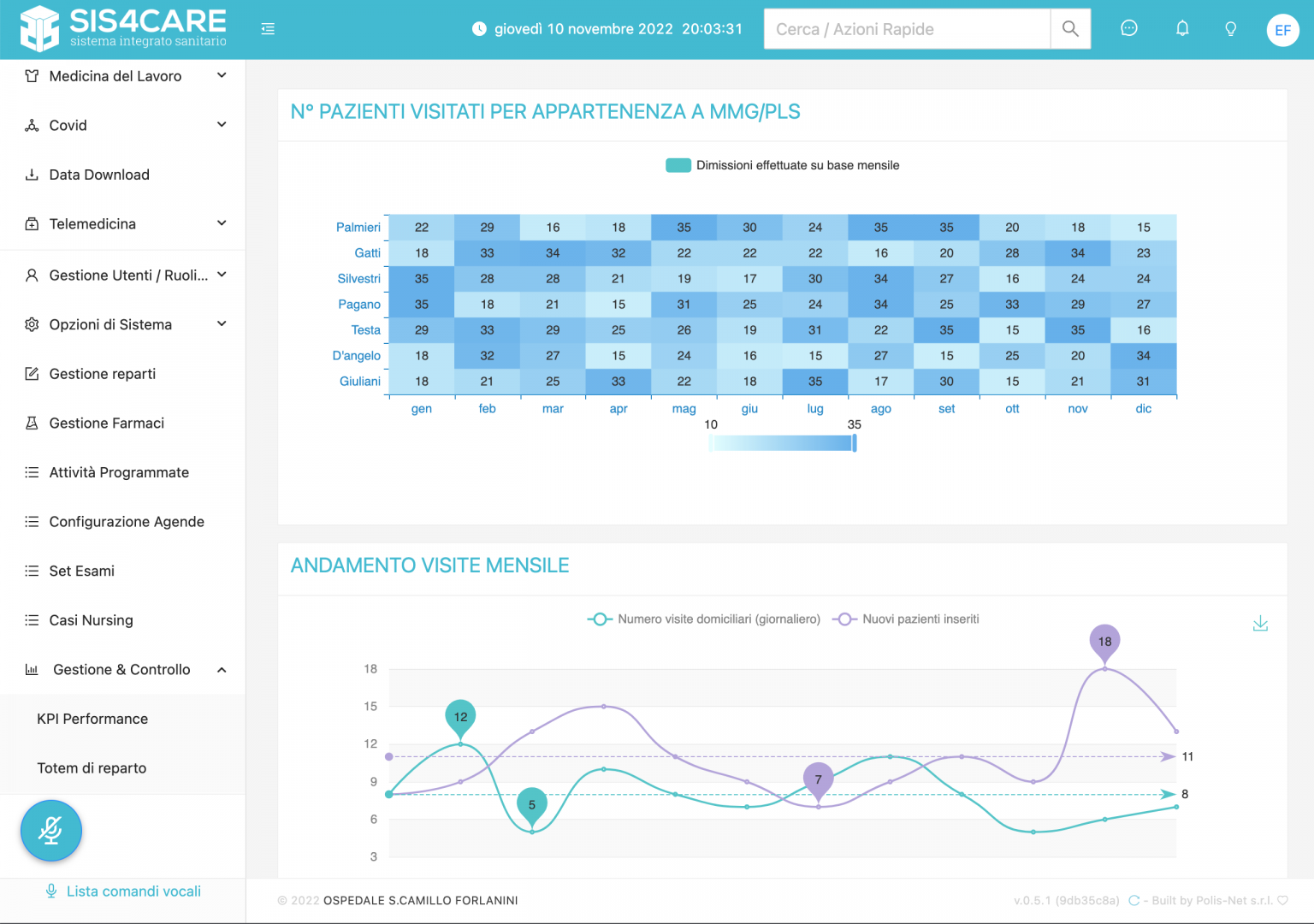This screenshot has width=1314, height=924.
Task: Focus the Cerca / Azioni Rapide field
Action: coord(906,29)
